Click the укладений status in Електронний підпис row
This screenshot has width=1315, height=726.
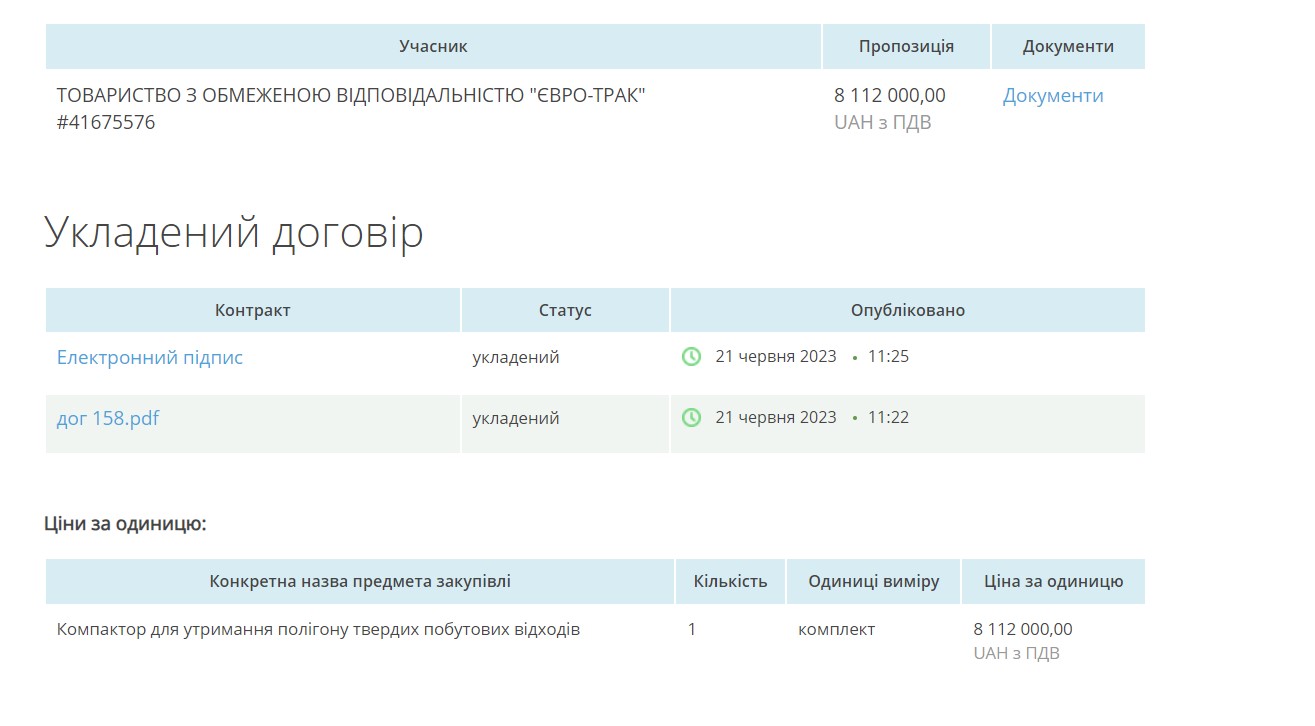tap(516, 357)
